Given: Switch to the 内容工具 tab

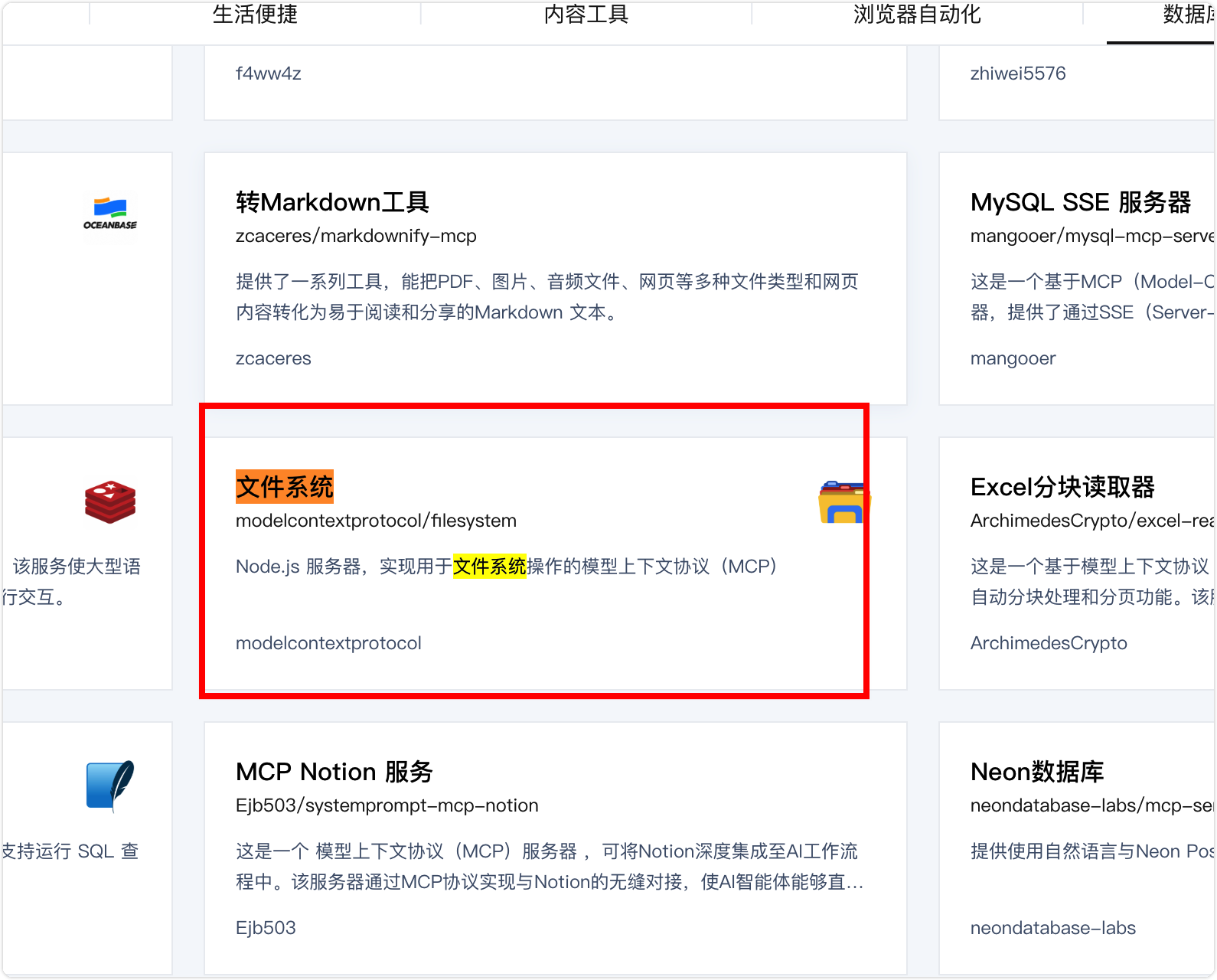Looking at the screenshot, I should point(586,14).
